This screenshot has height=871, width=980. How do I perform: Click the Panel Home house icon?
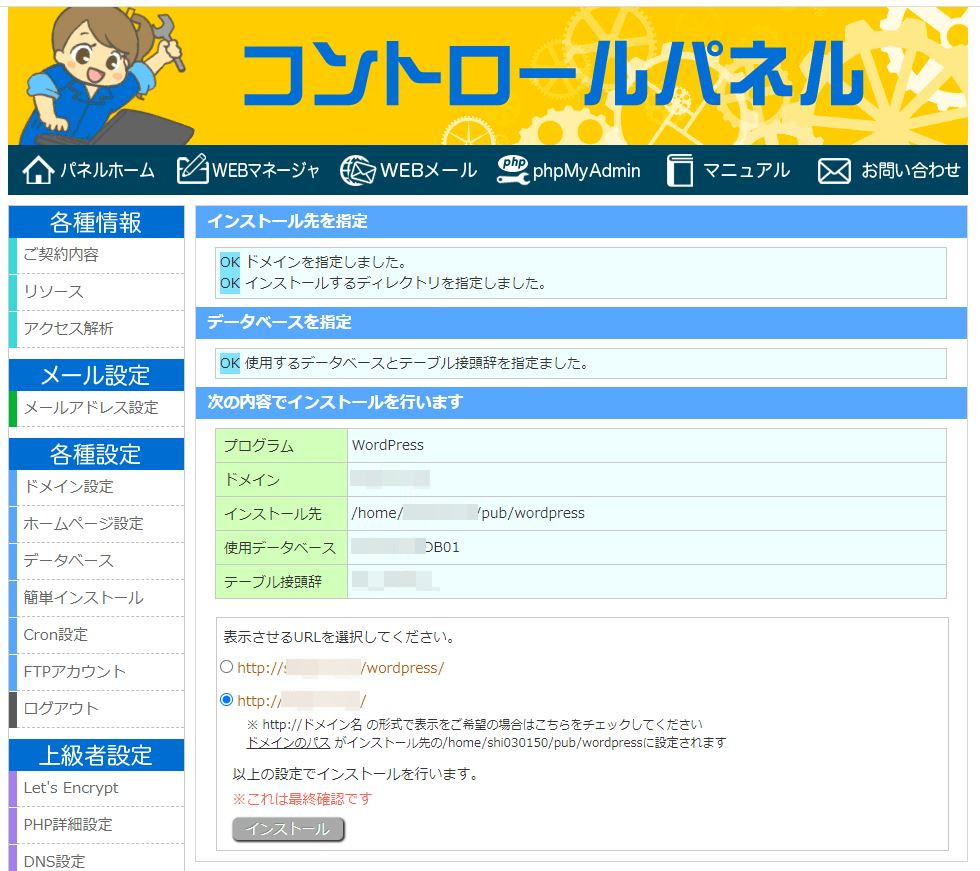37,171
